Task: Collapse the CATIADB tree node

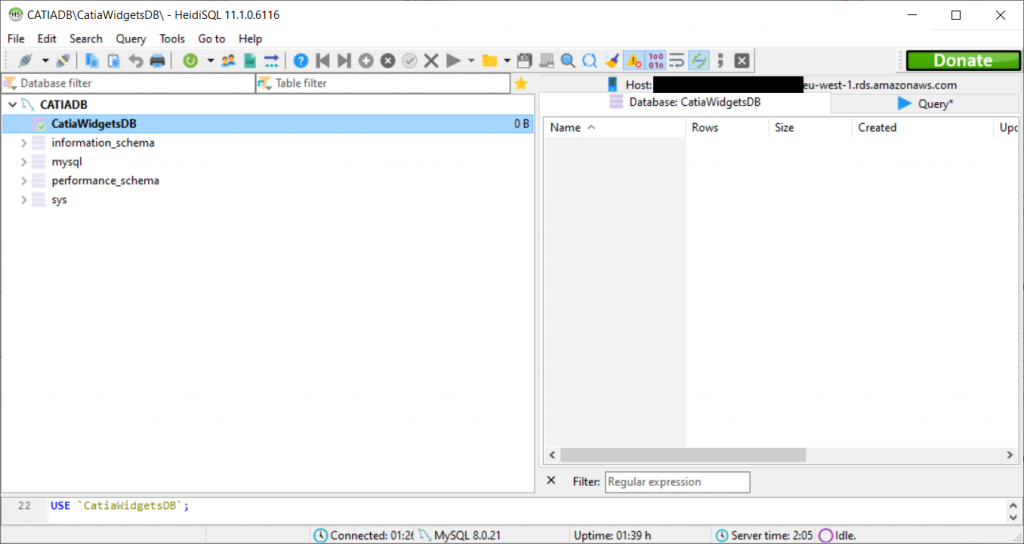Action: (12, 104)
